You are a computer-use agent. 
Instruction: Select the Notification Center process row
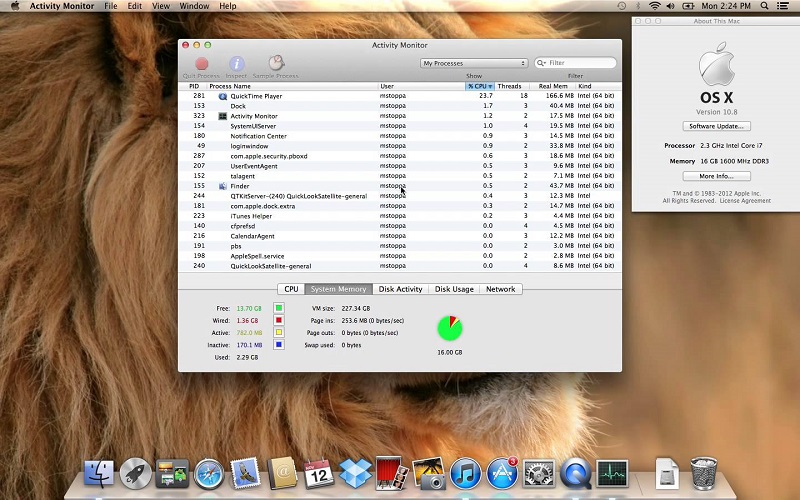coord(399,136)
